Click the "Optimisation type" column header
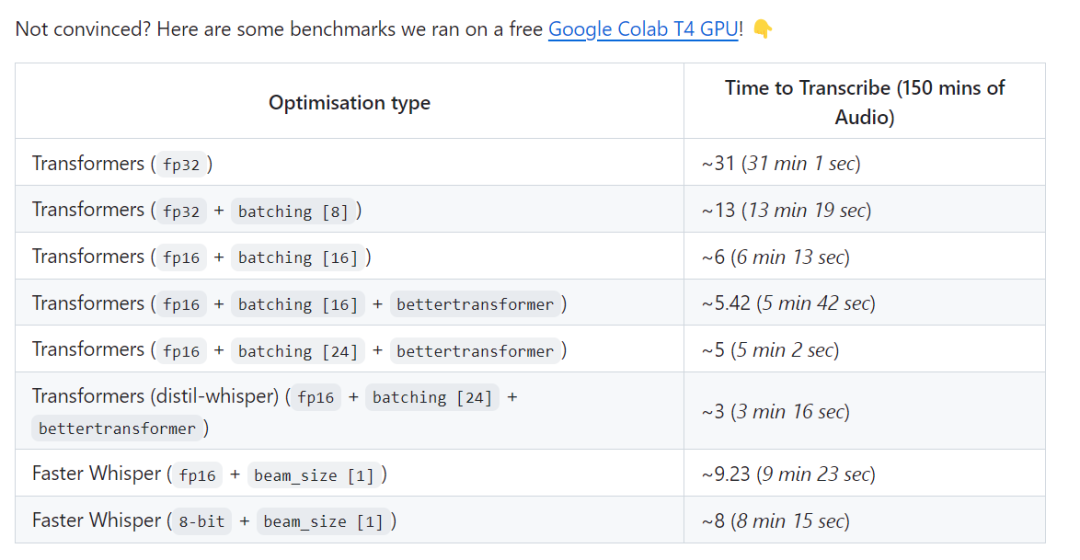The image size is (1080, 560). (349, 102)
